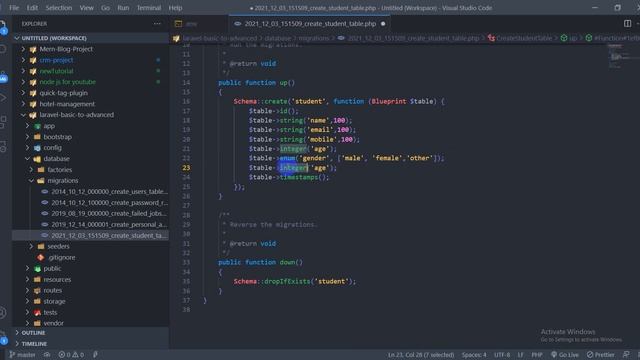Expand the TIMELINE panel
The width and height of the screenshot is (640, 360).
(x=17, y=344)
